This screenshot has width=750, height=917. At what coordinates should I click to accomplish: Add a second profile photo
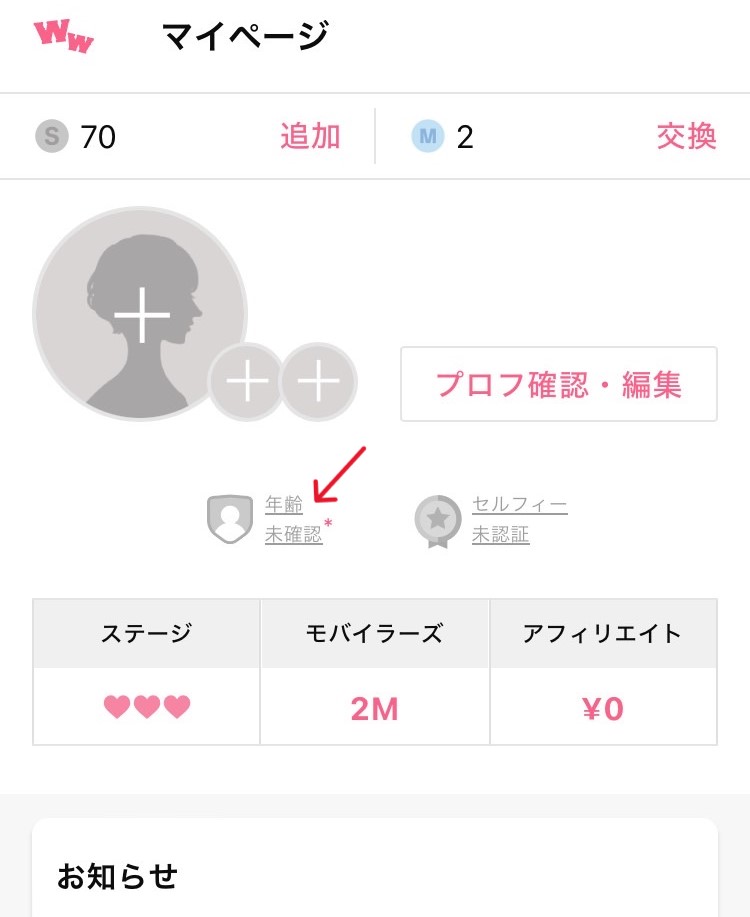tap(246, 381)
